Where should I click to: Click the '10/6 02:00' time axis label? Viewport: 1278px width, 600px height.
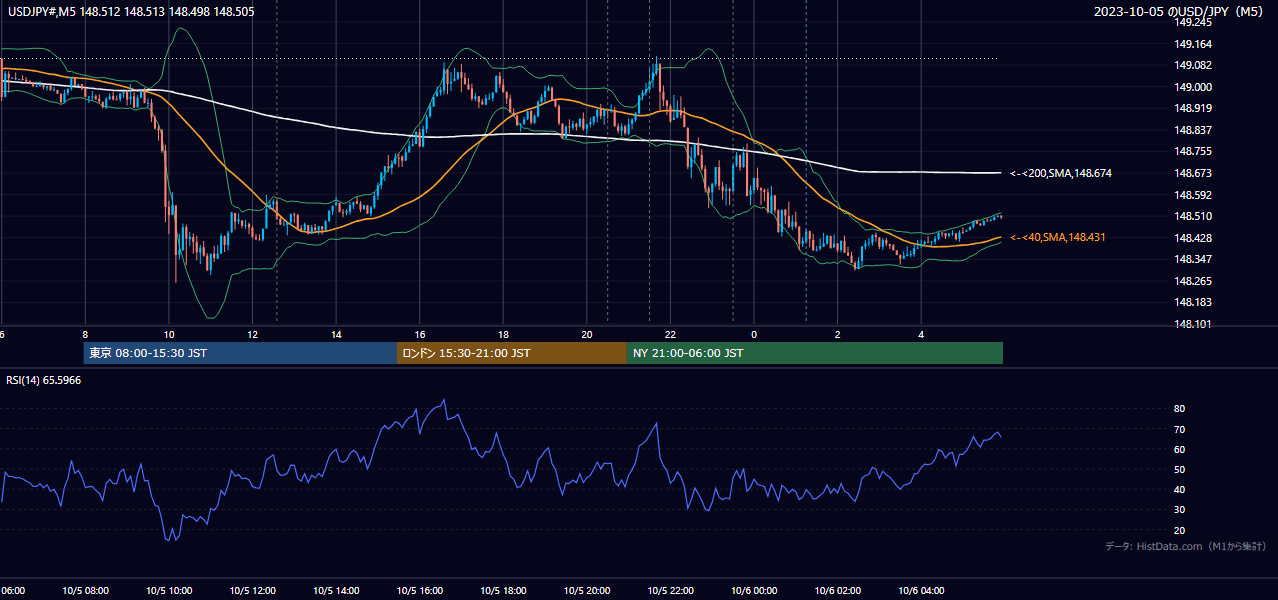pyautogui.click(x=838, y=591)
